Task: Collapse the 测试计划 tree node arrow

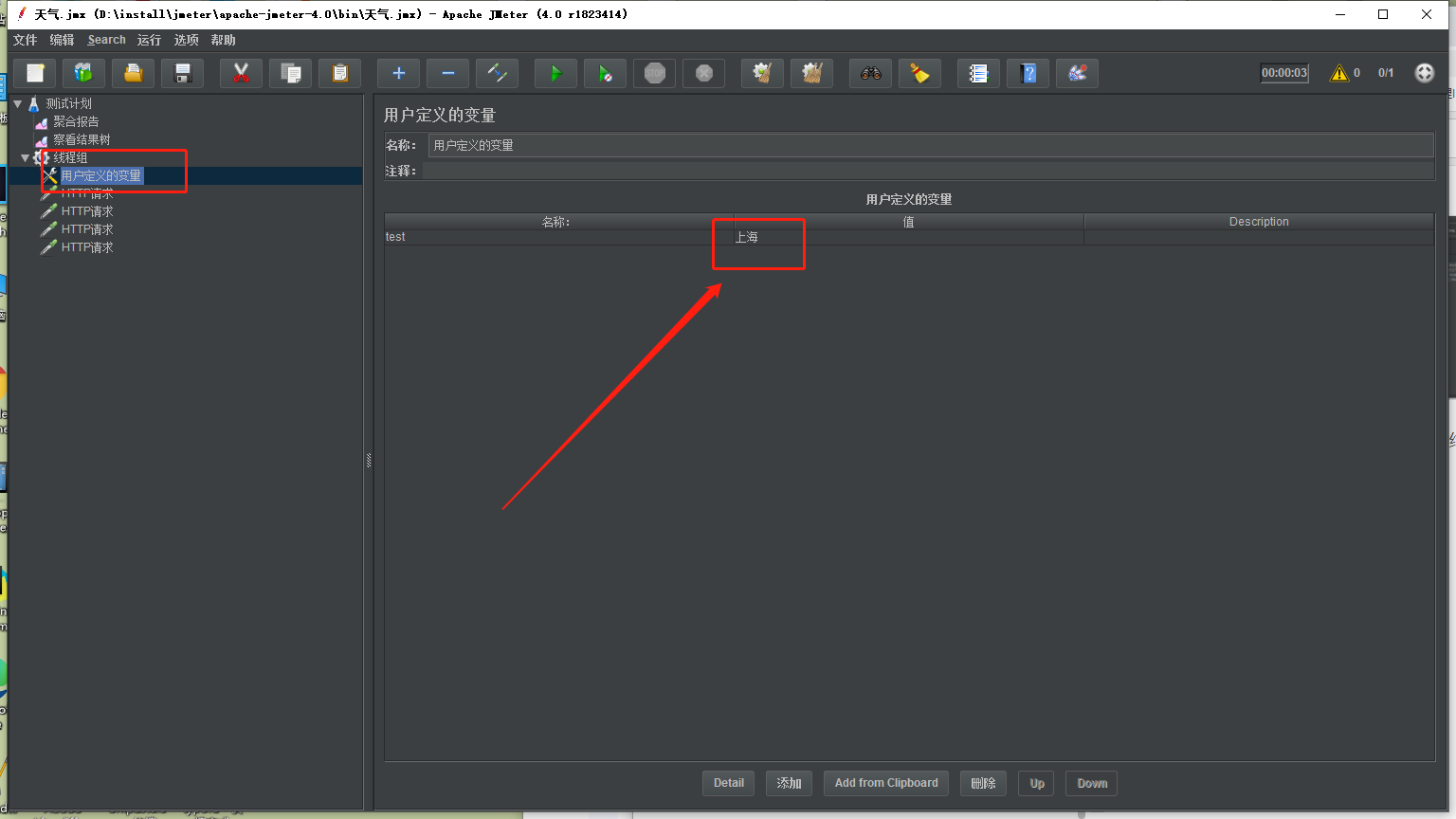Action: click(x=18, y=104)
